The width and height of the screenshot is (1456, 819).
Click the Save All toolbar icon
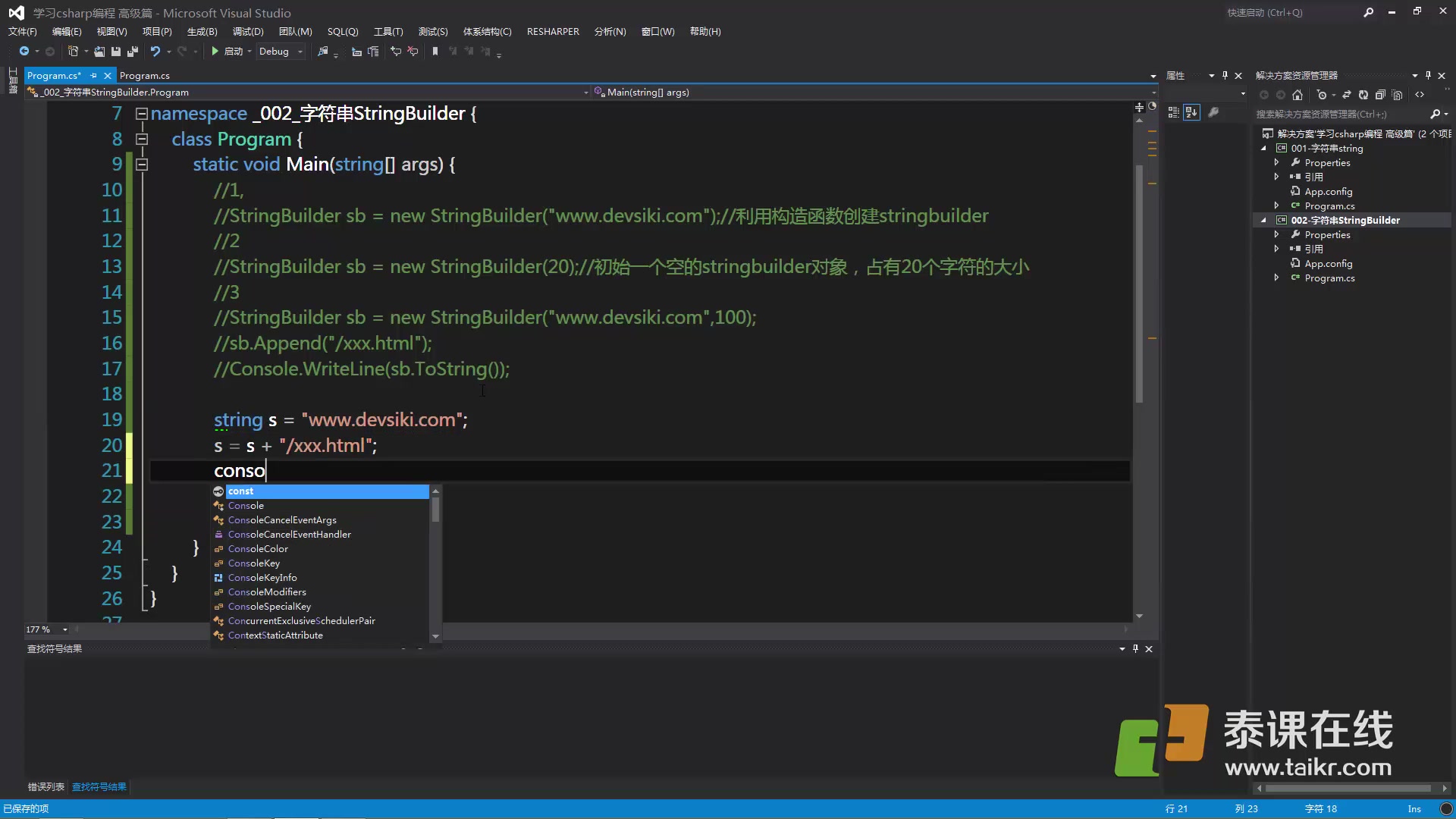(x=133, y=52)
